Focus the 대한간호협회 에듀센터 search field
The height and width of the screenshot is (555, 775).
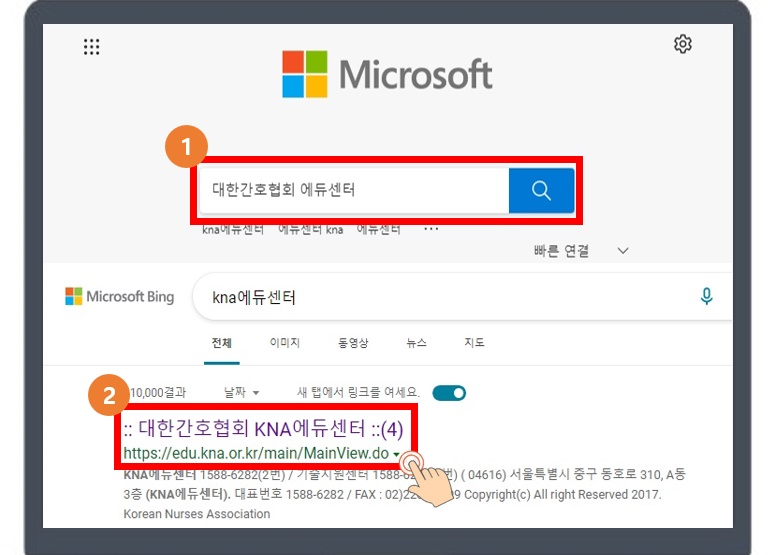pyautogui.click(x=354, y=190)
